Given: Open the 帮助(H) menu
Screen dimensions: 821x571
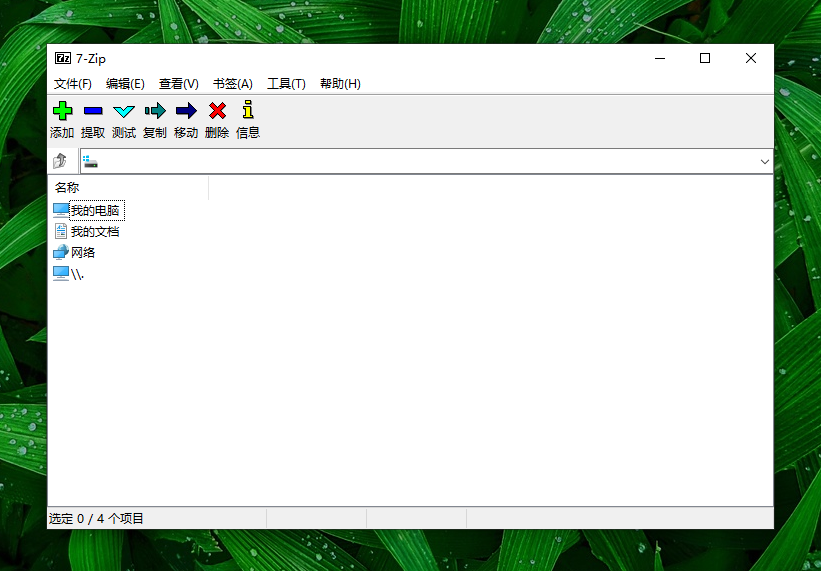Looking at the screenshot, I should [340, 84].
